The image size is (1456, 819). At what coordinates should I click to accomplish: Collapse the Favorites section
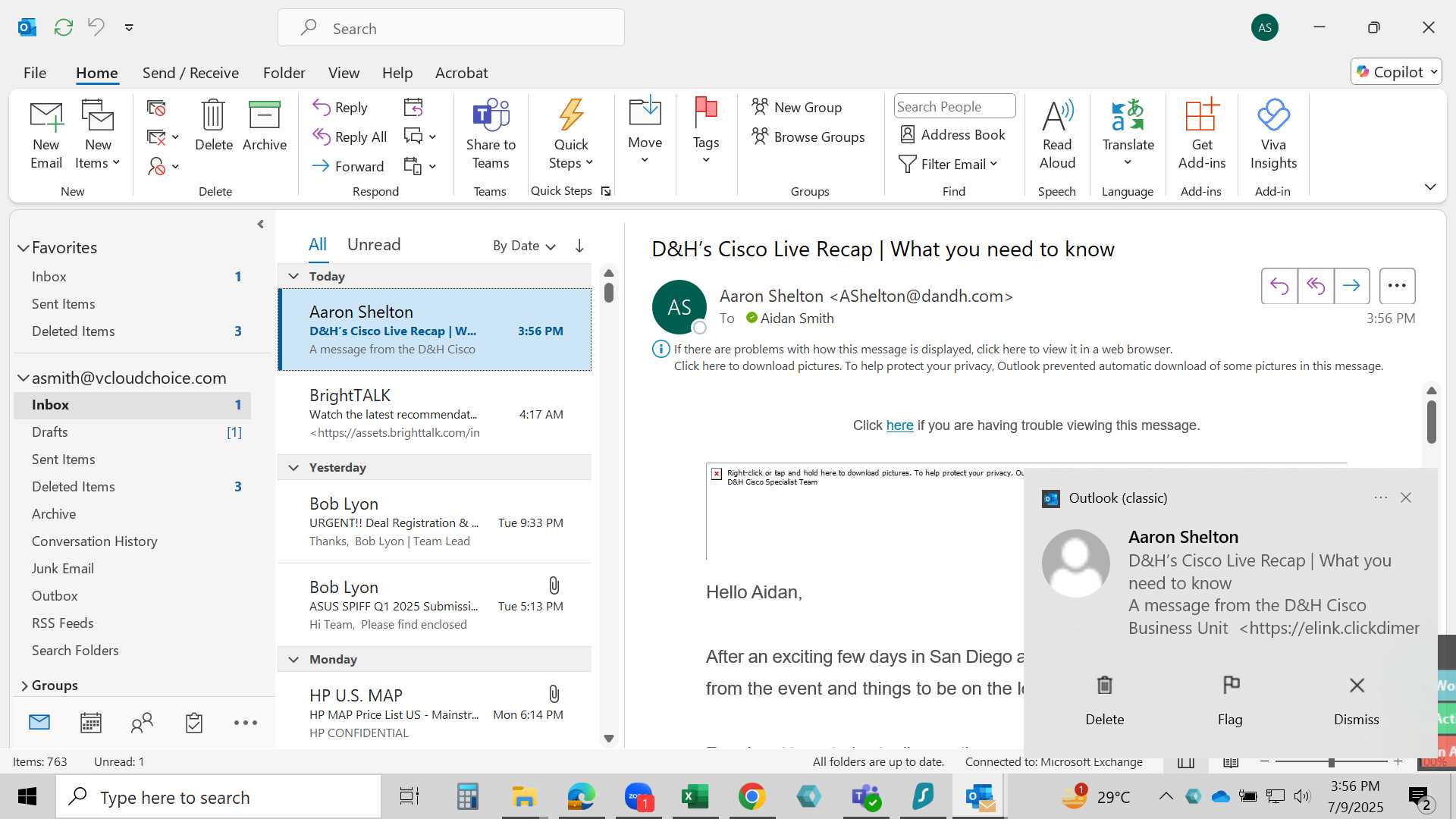(24, 248)
